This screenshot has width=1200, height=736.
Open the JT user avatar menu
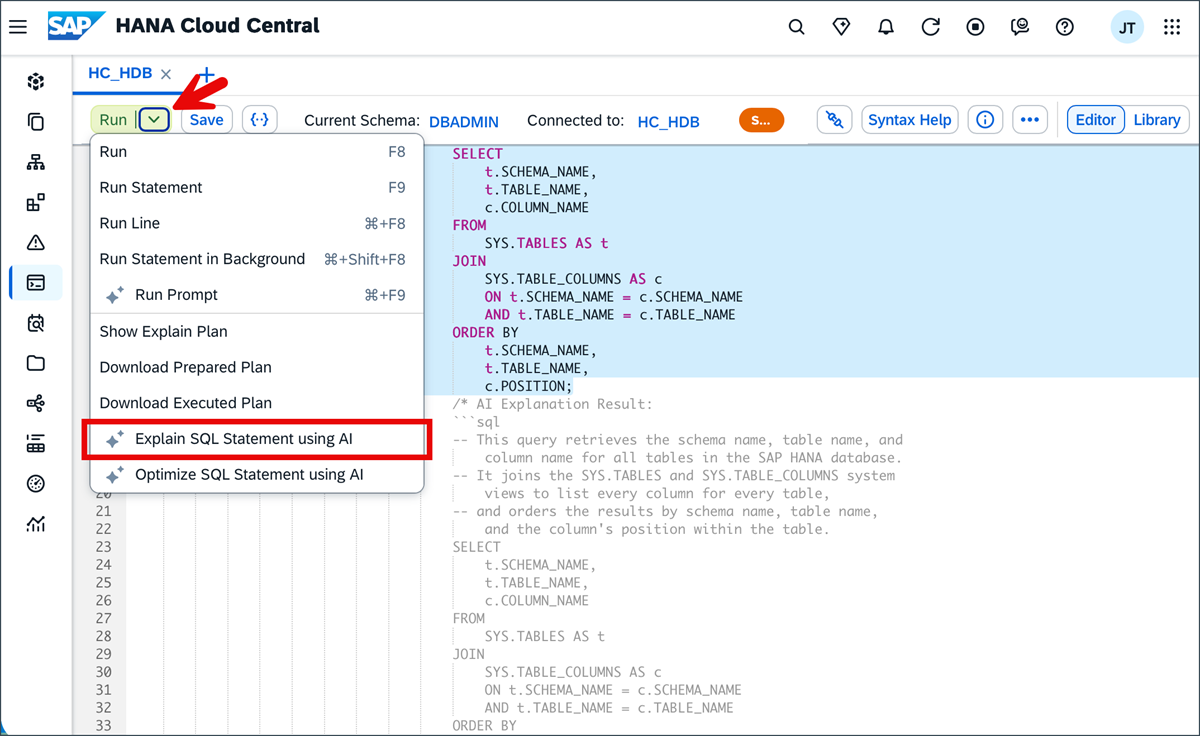(x=1127, y=28)
